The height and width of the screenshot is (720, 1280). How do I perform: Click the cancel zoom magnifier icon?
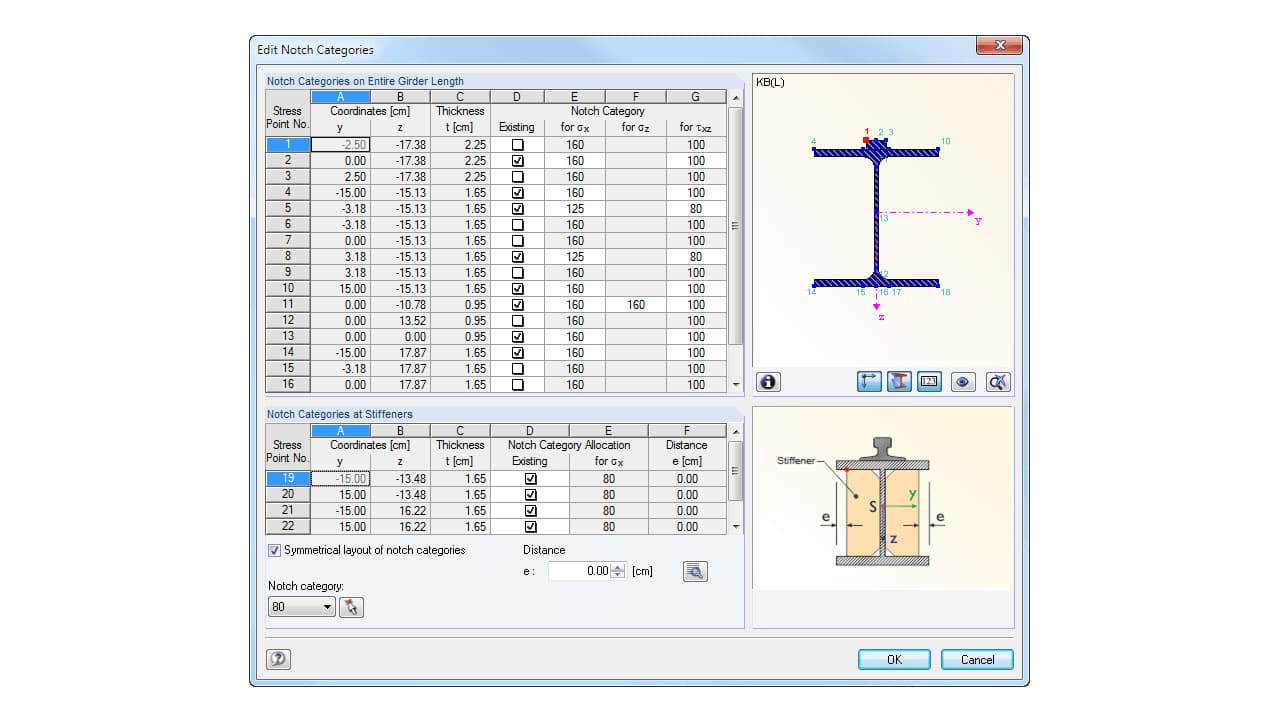click(997, 381)
